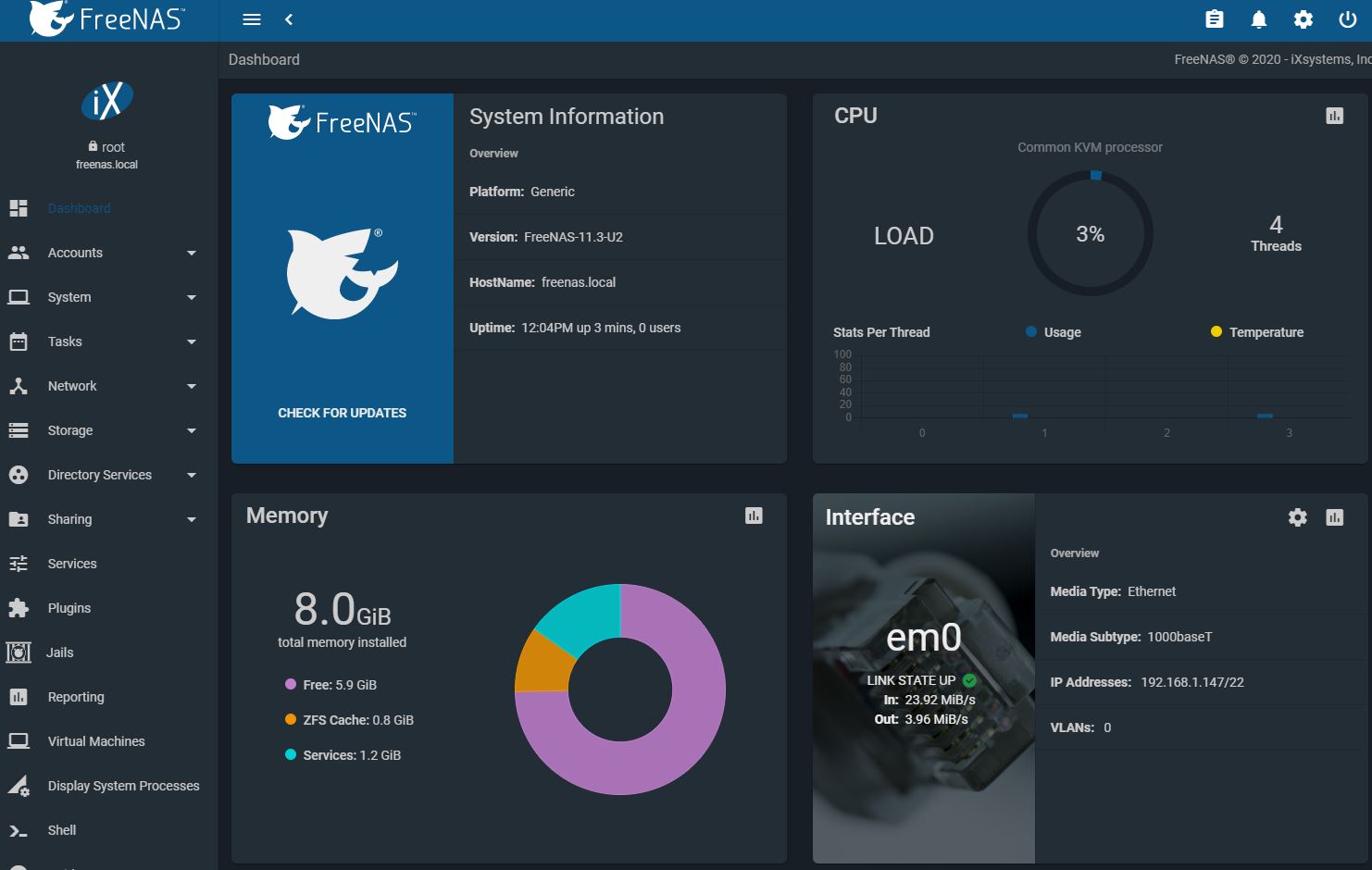Click the Display System Processes icon
The height and width of the screenshot is (870, 1372).
point(19,786)
